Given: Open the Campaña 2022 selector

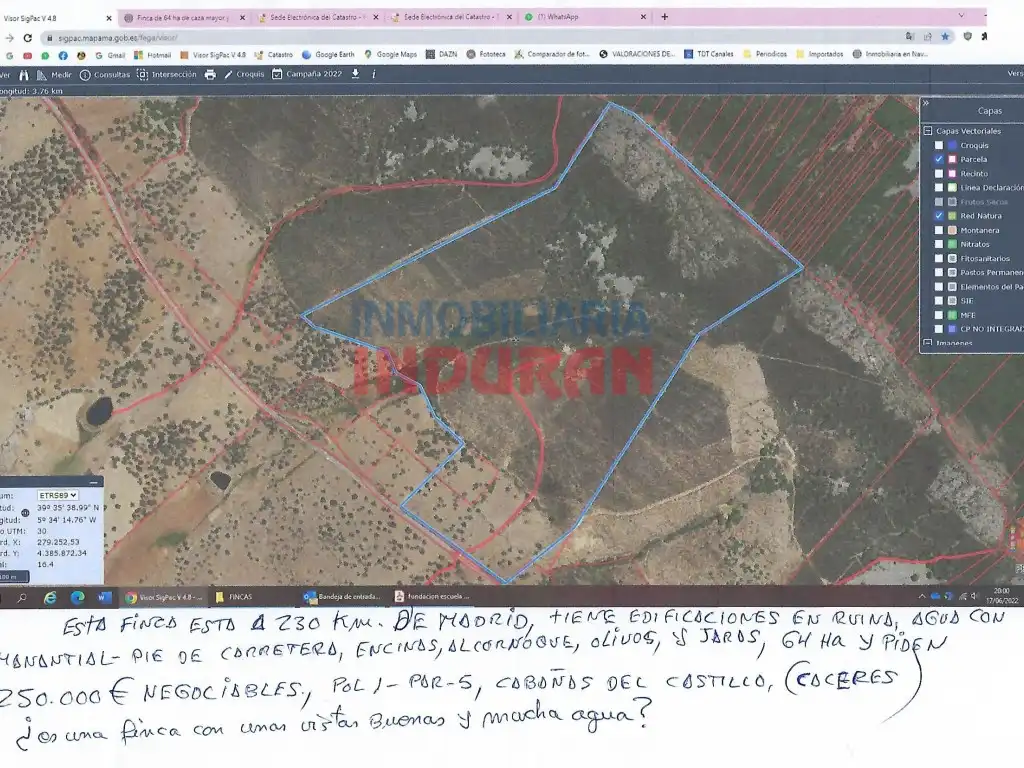Looking at the screenshot, I should point(307,74).
